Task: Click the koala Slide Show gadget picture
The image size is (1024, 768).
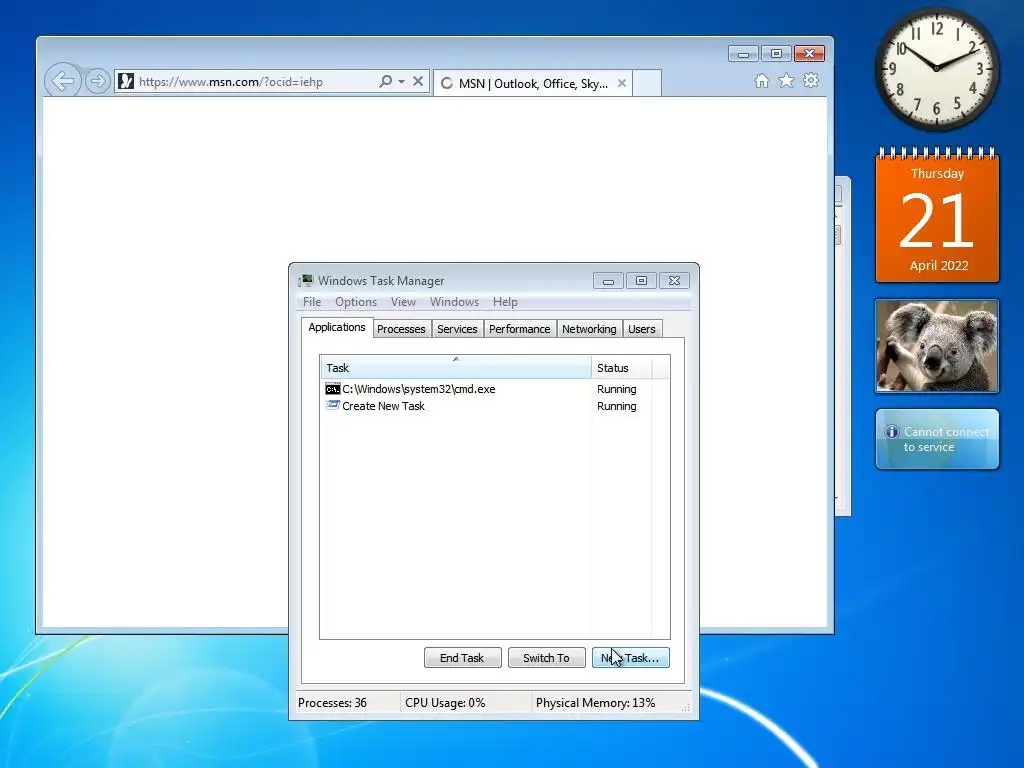Action: click(x=937, y=346)
